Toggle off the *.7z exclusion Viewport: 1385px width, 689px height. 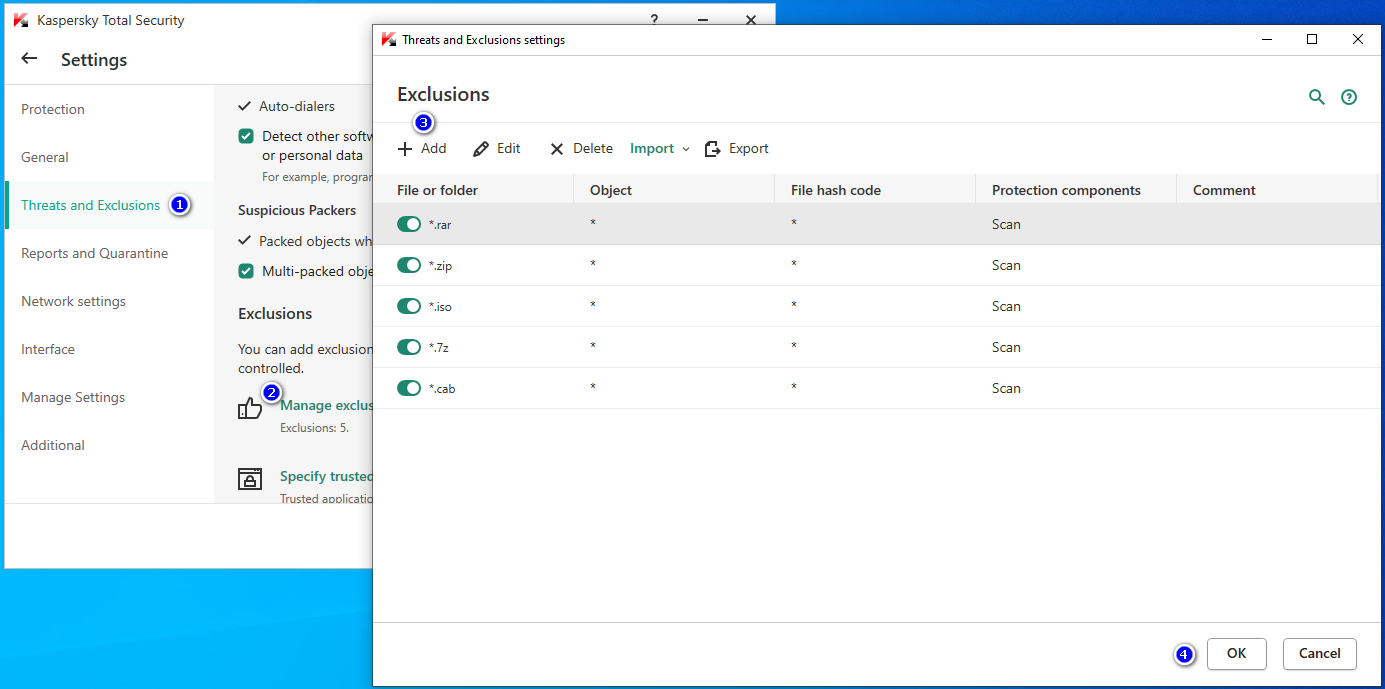point(409,347)
